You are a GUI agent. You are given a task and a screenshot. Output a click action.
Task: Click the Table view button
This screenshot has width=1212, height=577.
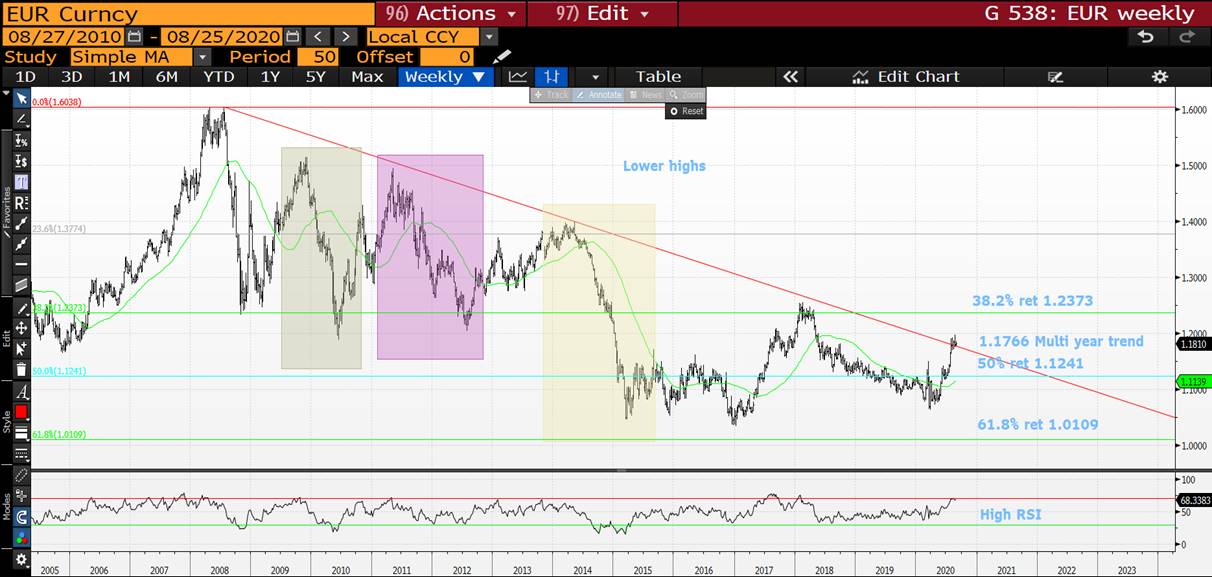(x=658, y=77)
